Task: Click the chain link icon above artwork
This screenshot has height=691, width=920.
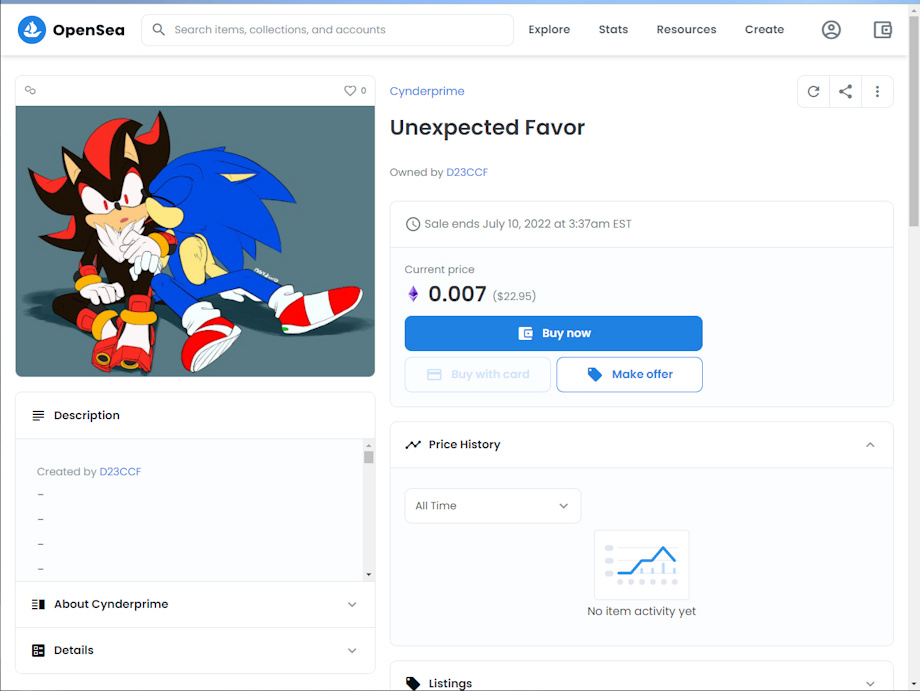Action: (30, 90)
